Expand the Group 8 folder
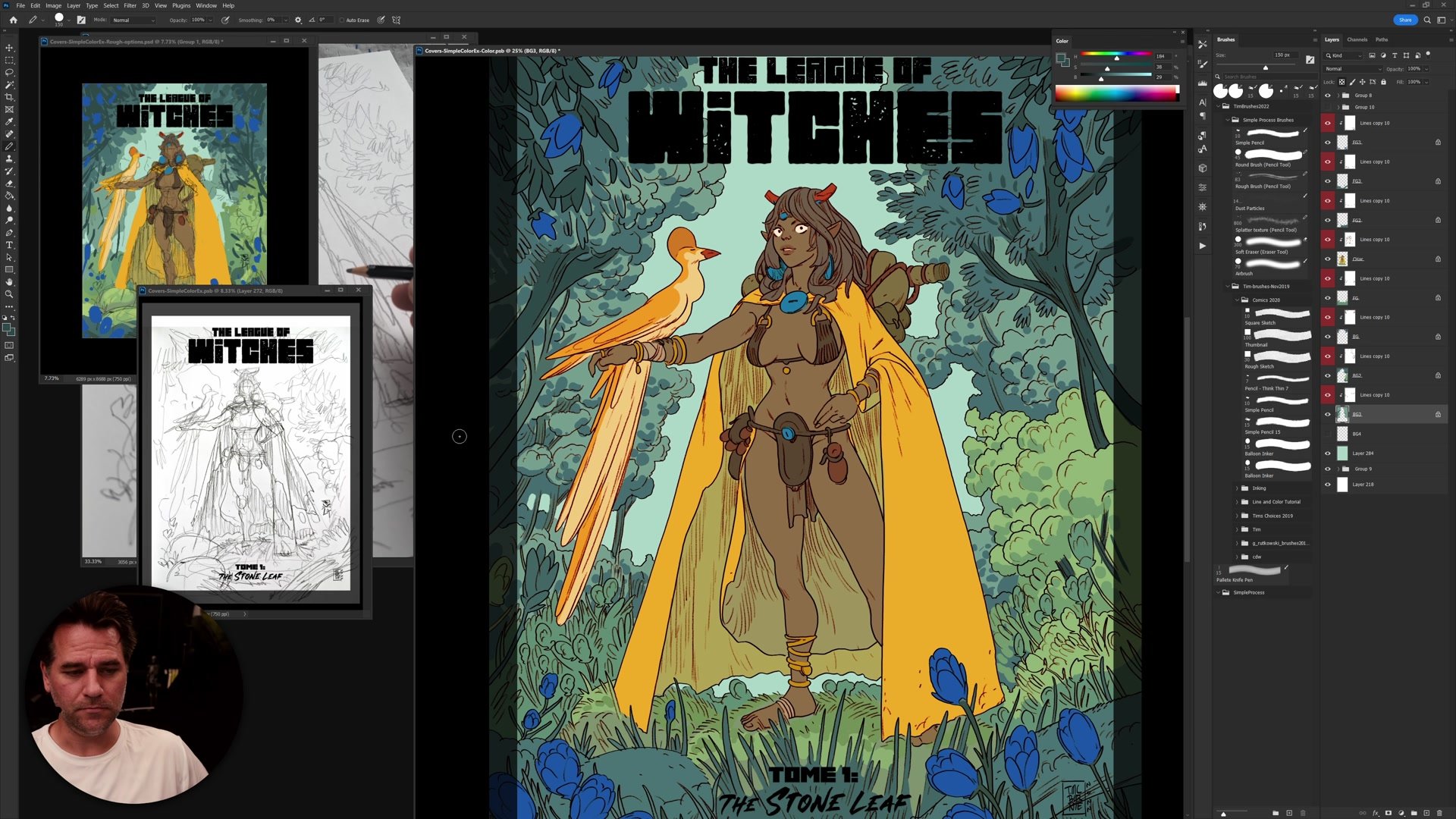The height and width of the screenshot is (819, 1456). pyautogui.click(x=1338, y=96)
